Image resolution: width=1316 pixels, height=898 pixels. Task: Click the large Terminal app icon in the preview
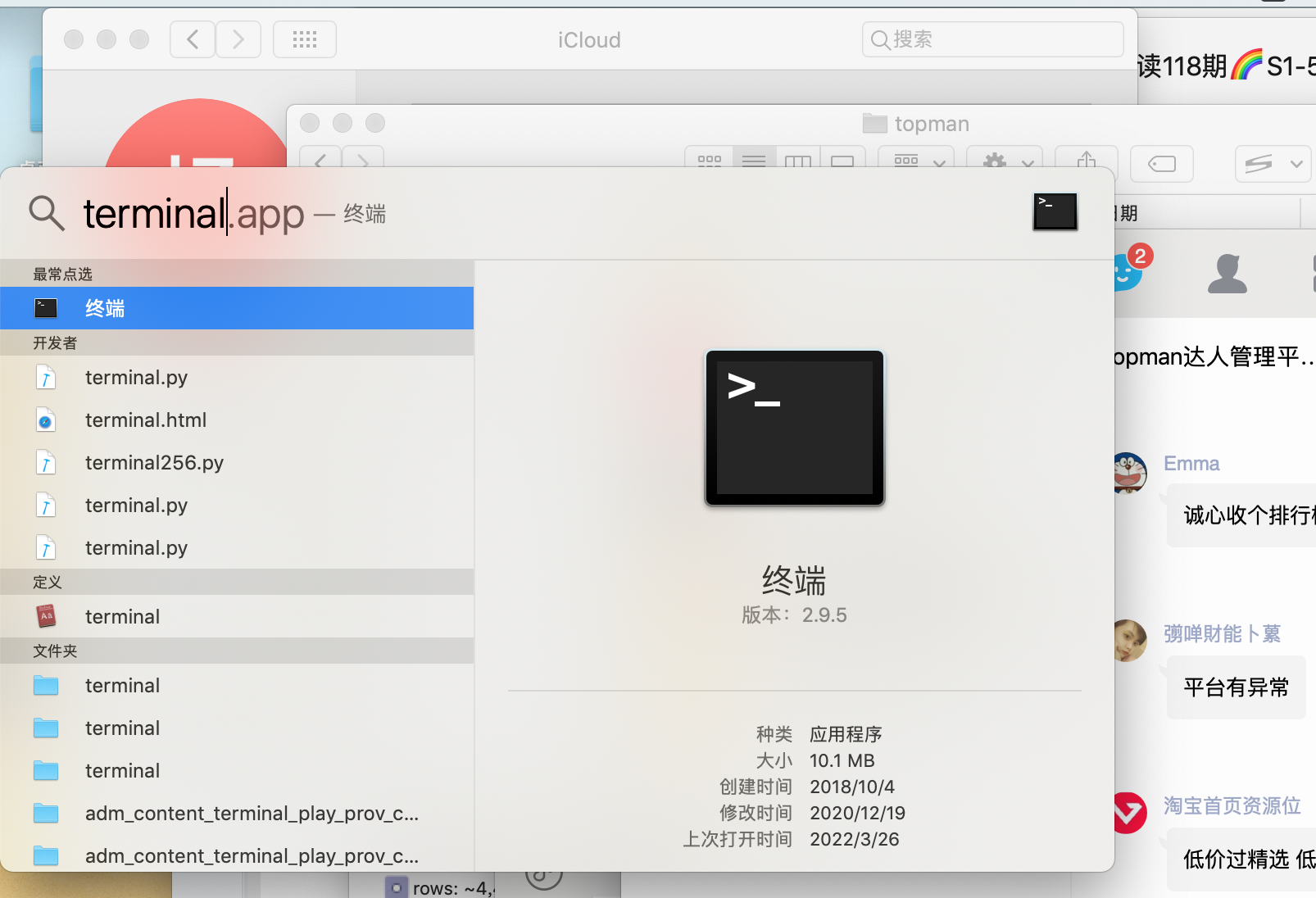click(x=795, y=428)
